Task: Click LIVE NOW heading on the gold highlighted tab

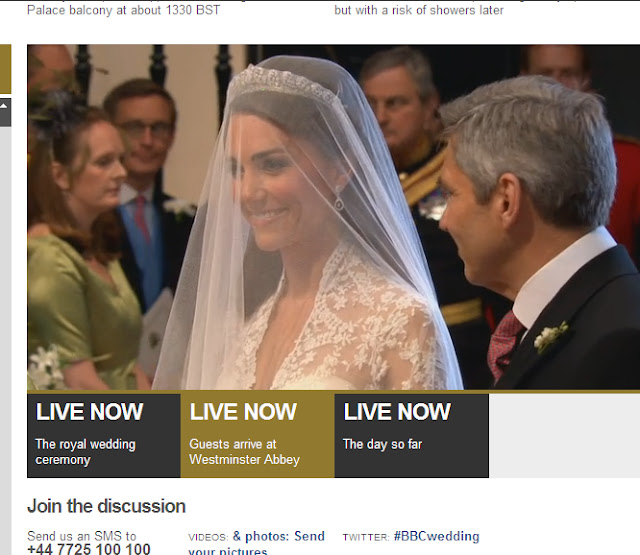Action: coord(243,411)
